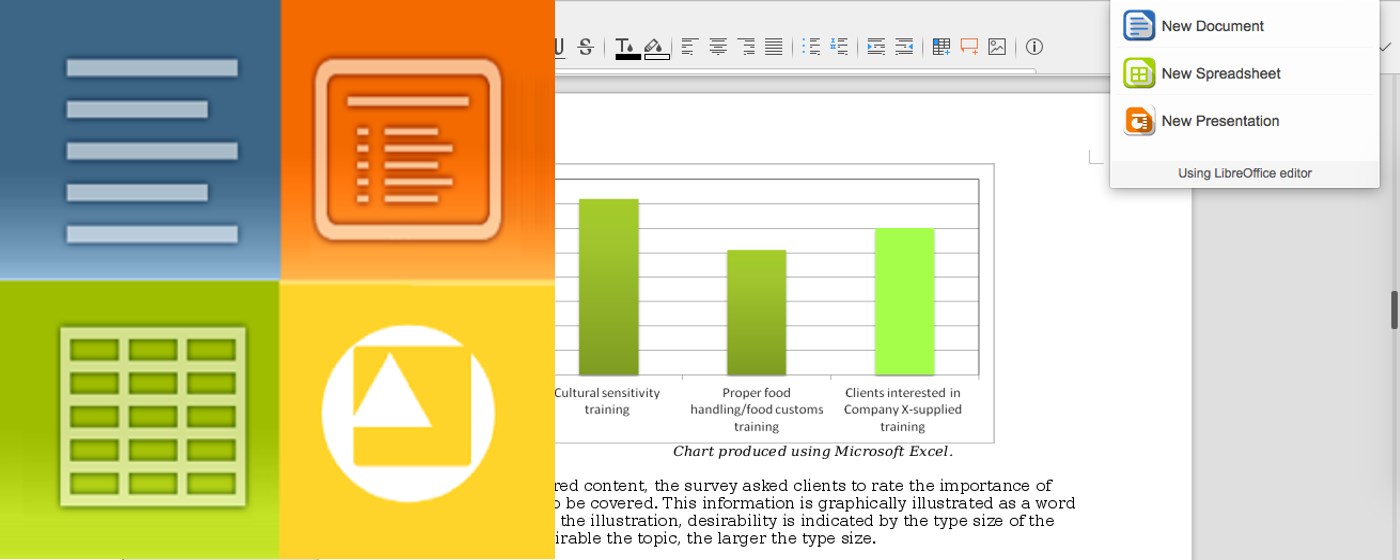This screenshot has width=1400, height=560.
Task: Choose New Document
Action: pos(1245,26)
